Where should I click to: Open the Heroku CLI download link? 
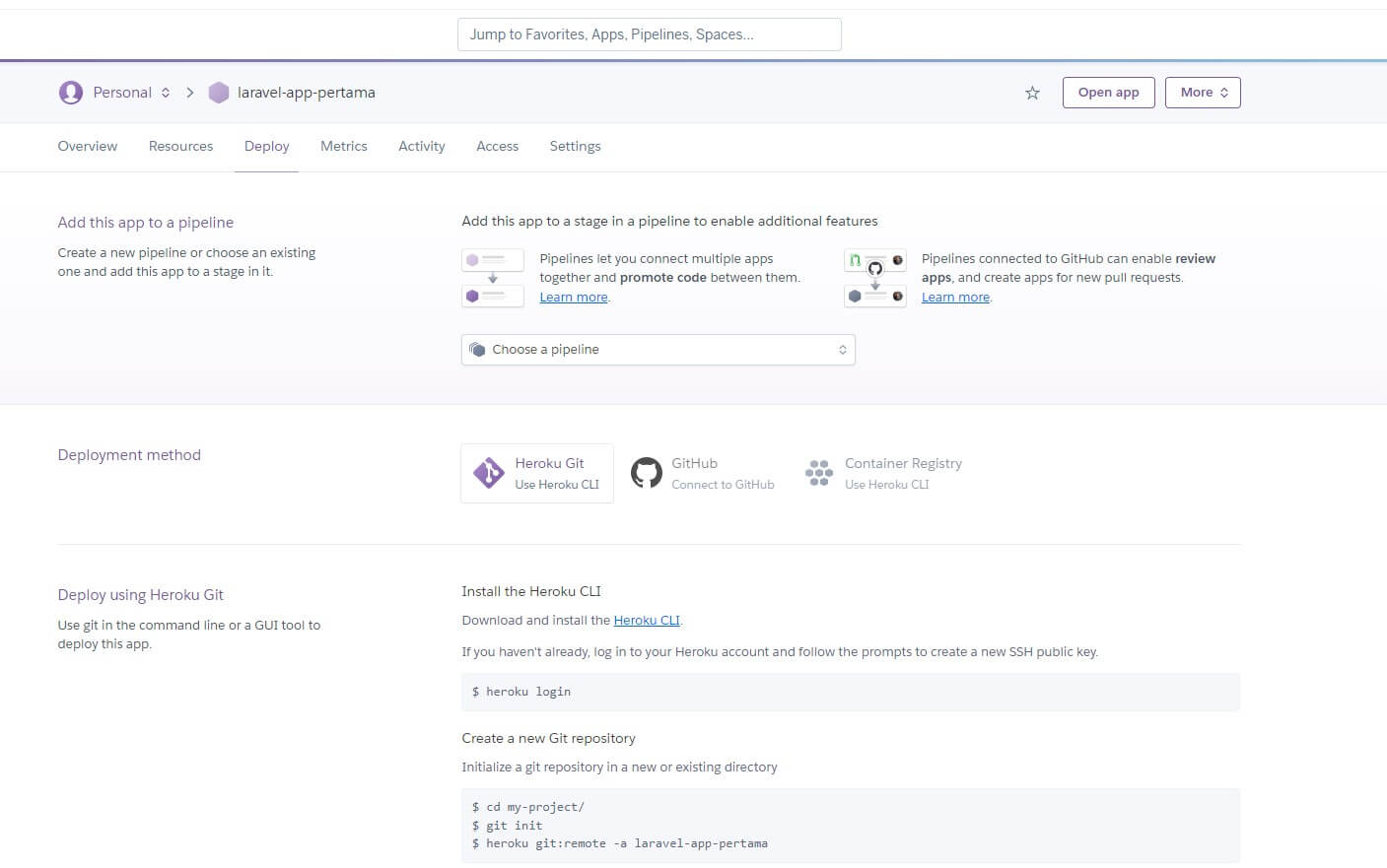click(x=647, y=621)
